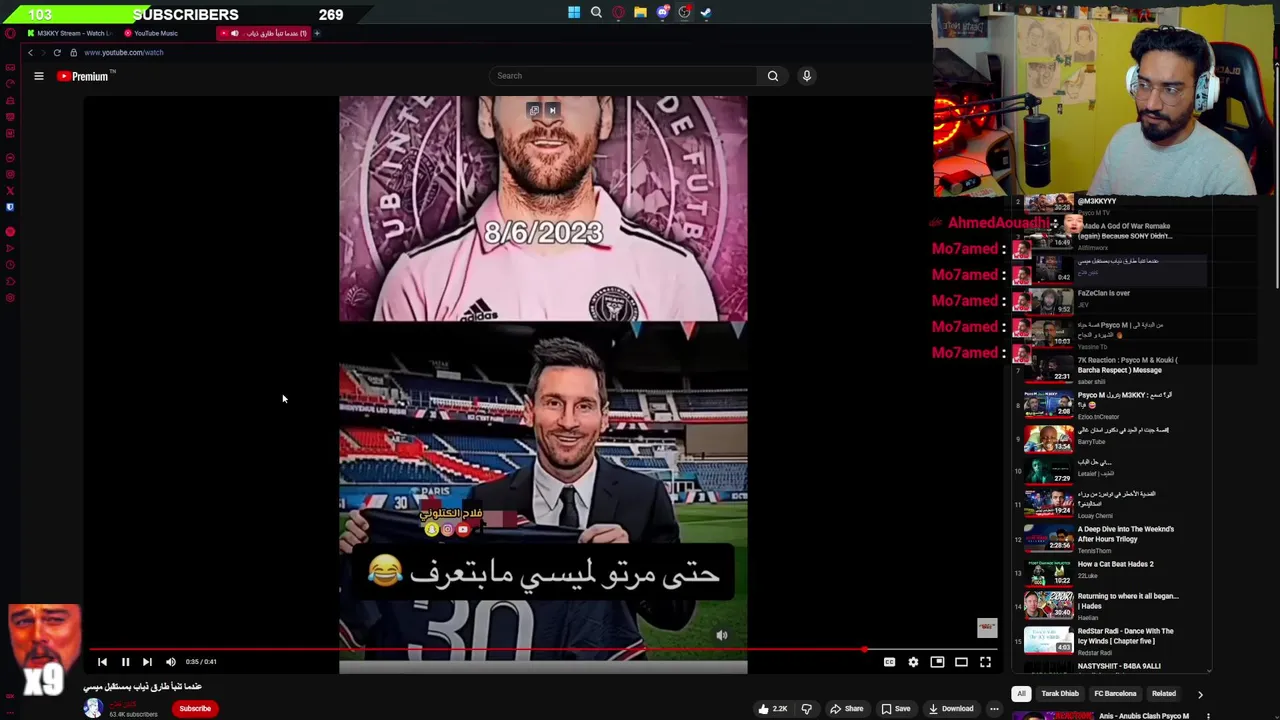Open Windows Start menu

pos(574,13)
